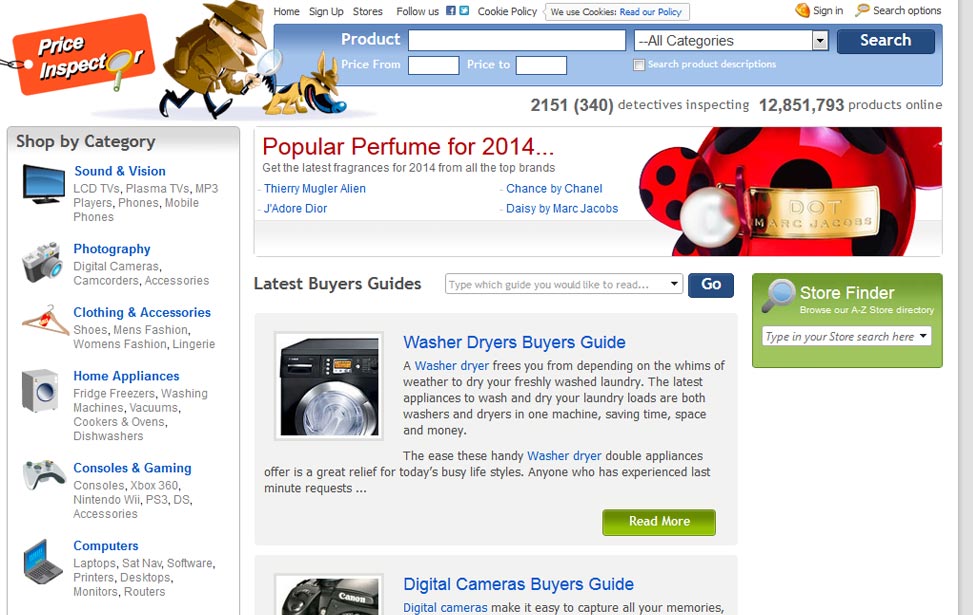Go to Home in top menu
This screenshot has width=973, height=615.
click(286, 11)
